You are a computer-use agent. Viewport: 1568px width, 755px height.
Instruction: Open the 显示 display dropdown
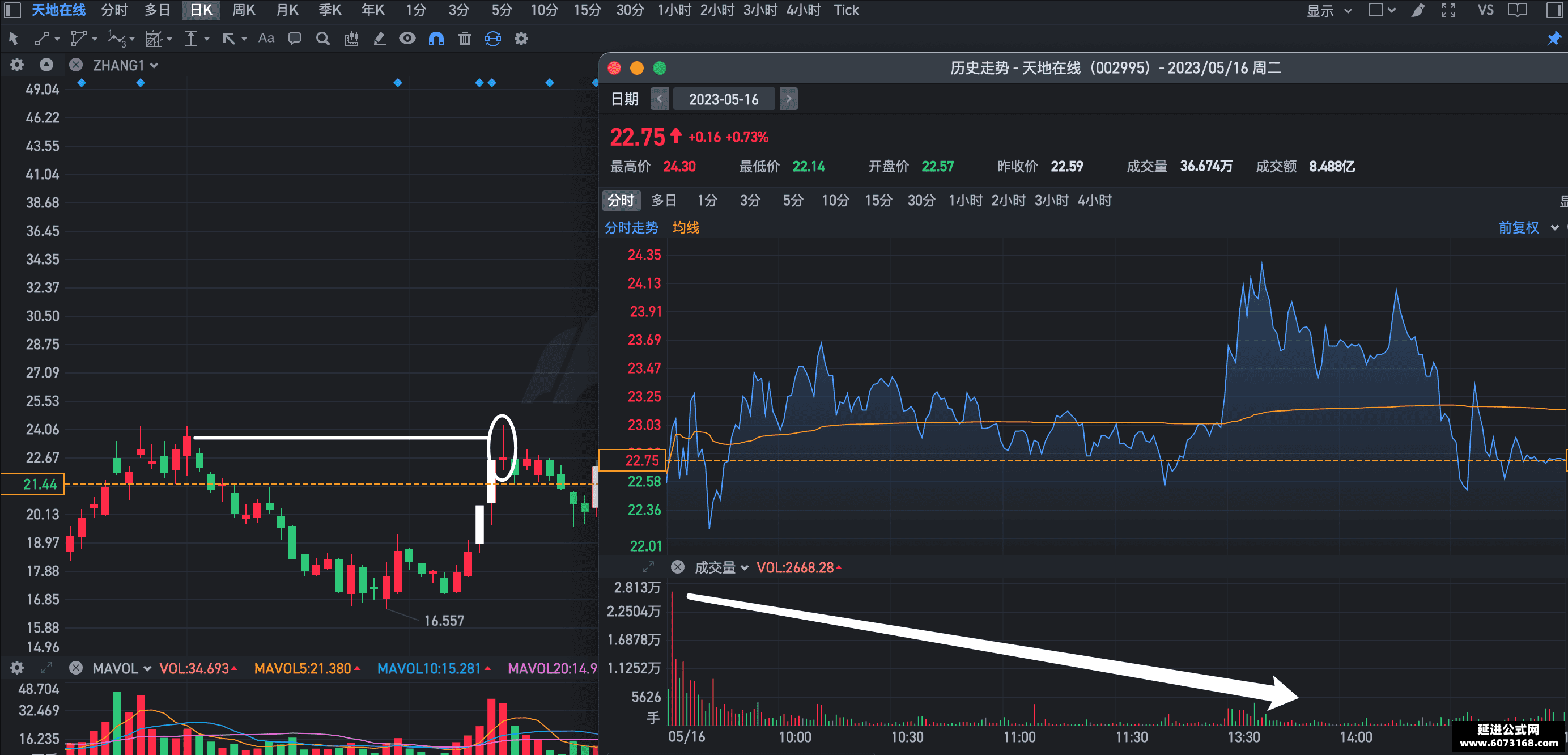pos(1329,10)
